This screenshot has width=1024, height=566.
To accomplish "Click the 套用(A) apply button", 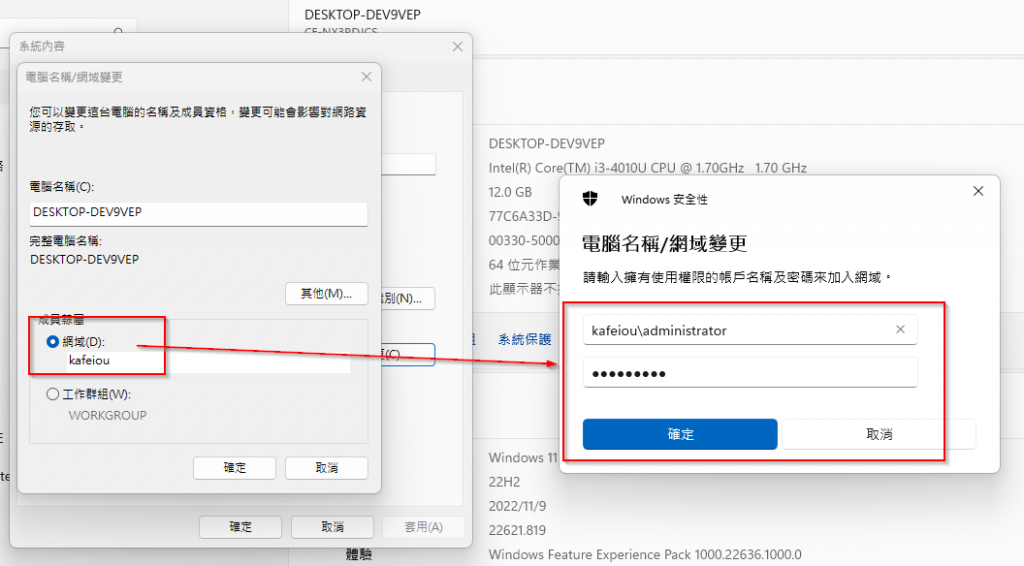I will click(423, 527).
